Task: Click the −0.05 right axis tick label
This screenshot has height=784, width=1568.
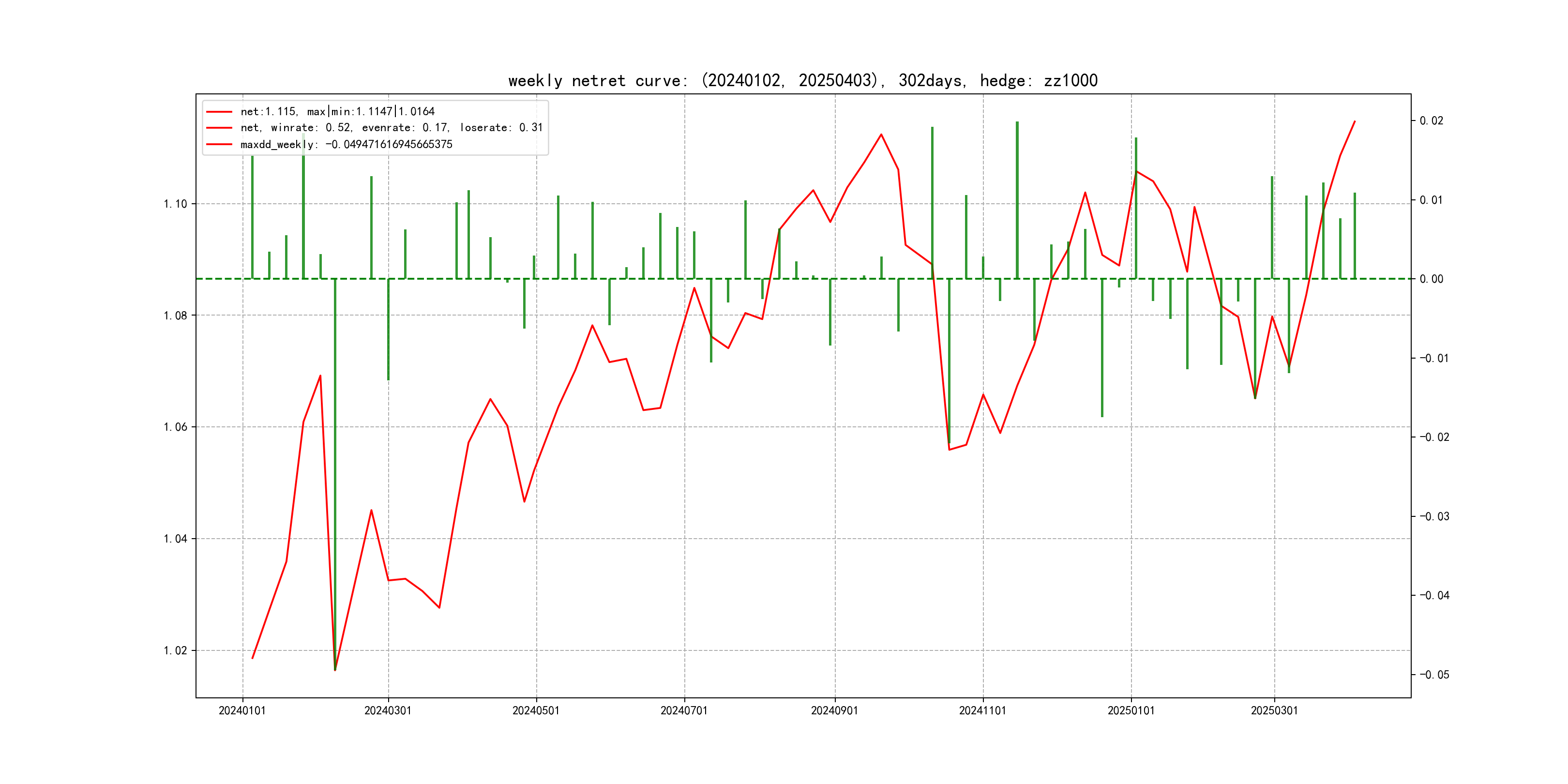Action: [x=1434, y=675]
